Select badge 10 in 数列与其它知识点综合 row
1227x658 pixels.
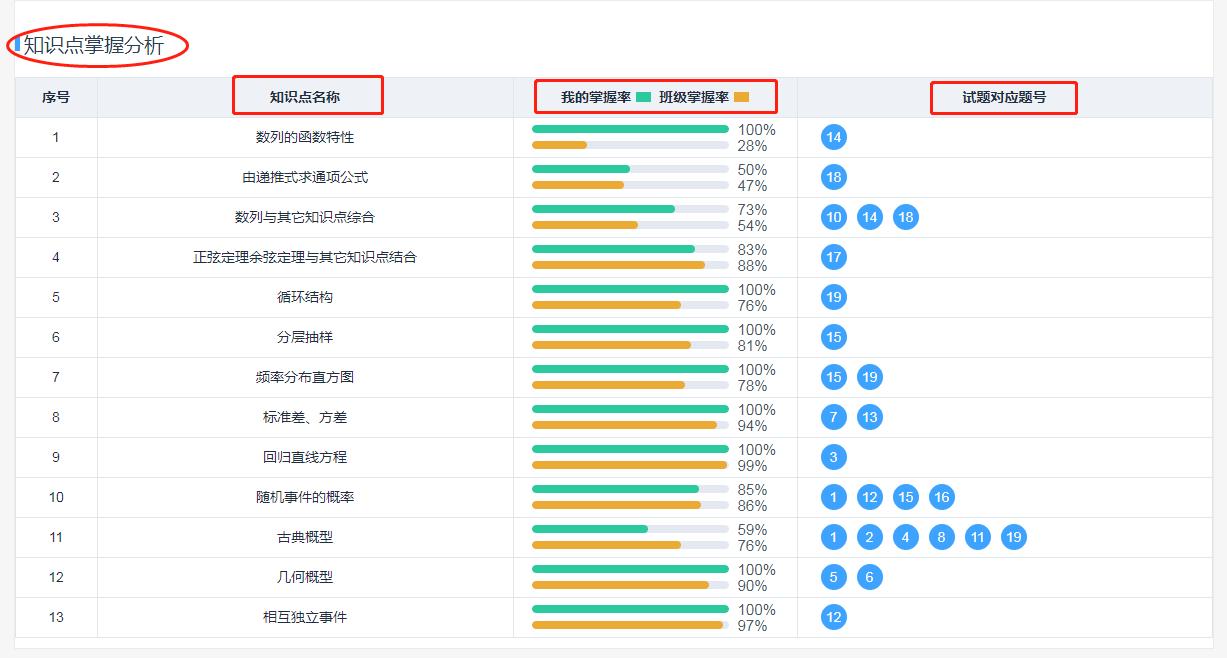[832, 216]
